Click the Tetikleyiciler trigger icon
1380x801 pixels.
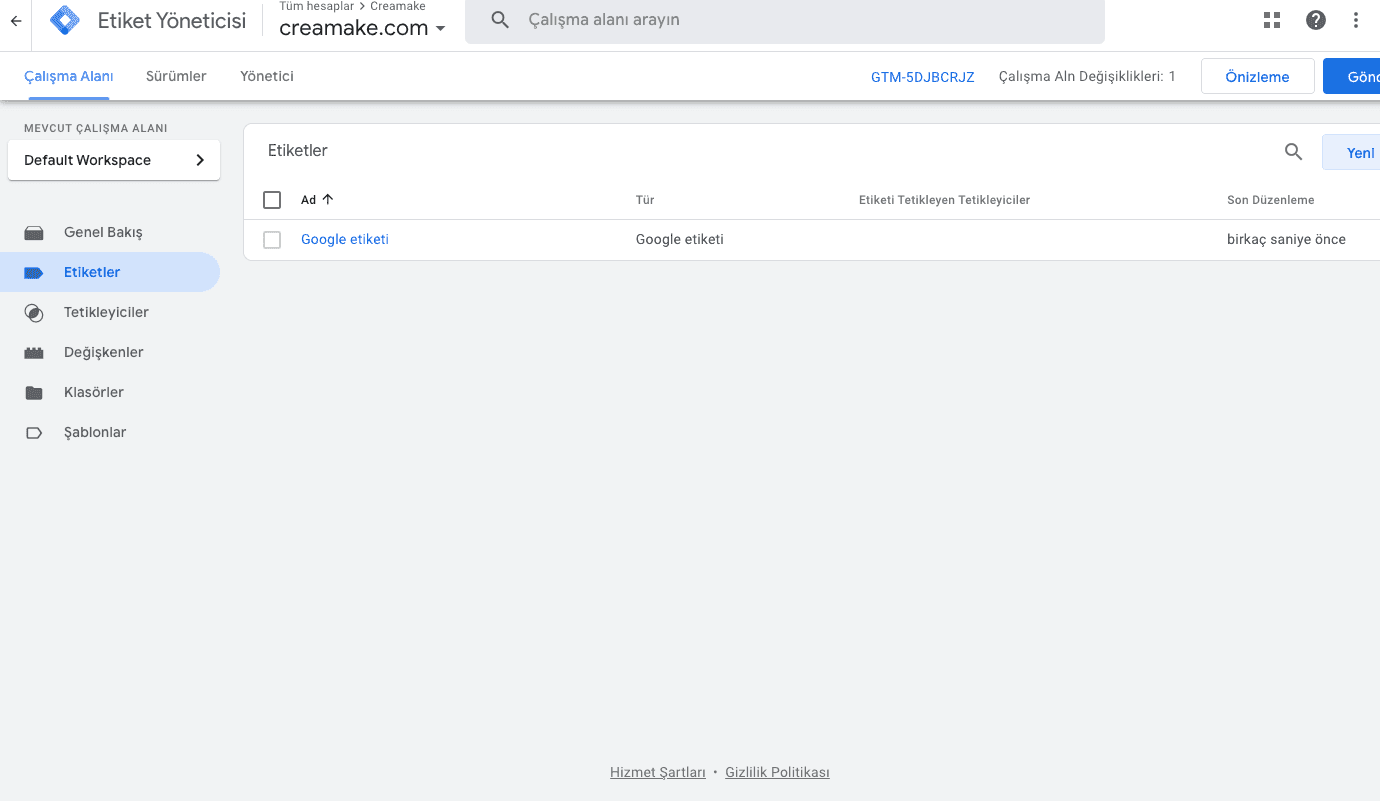click(34, 313)
